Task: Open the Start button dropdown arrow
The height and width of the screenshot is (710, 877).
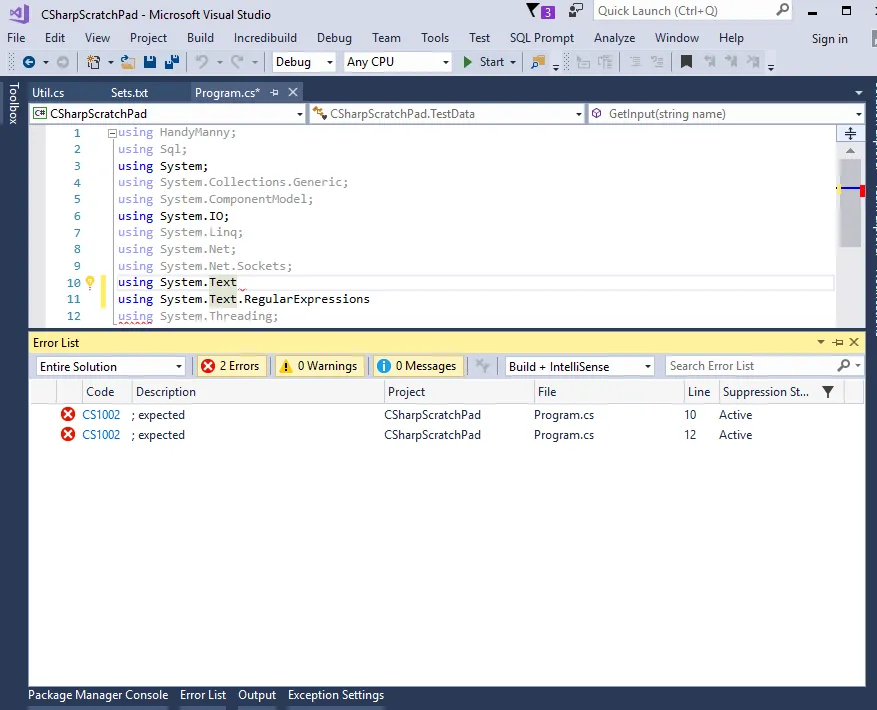Action: pyautogui.click(x=513, y=62)
